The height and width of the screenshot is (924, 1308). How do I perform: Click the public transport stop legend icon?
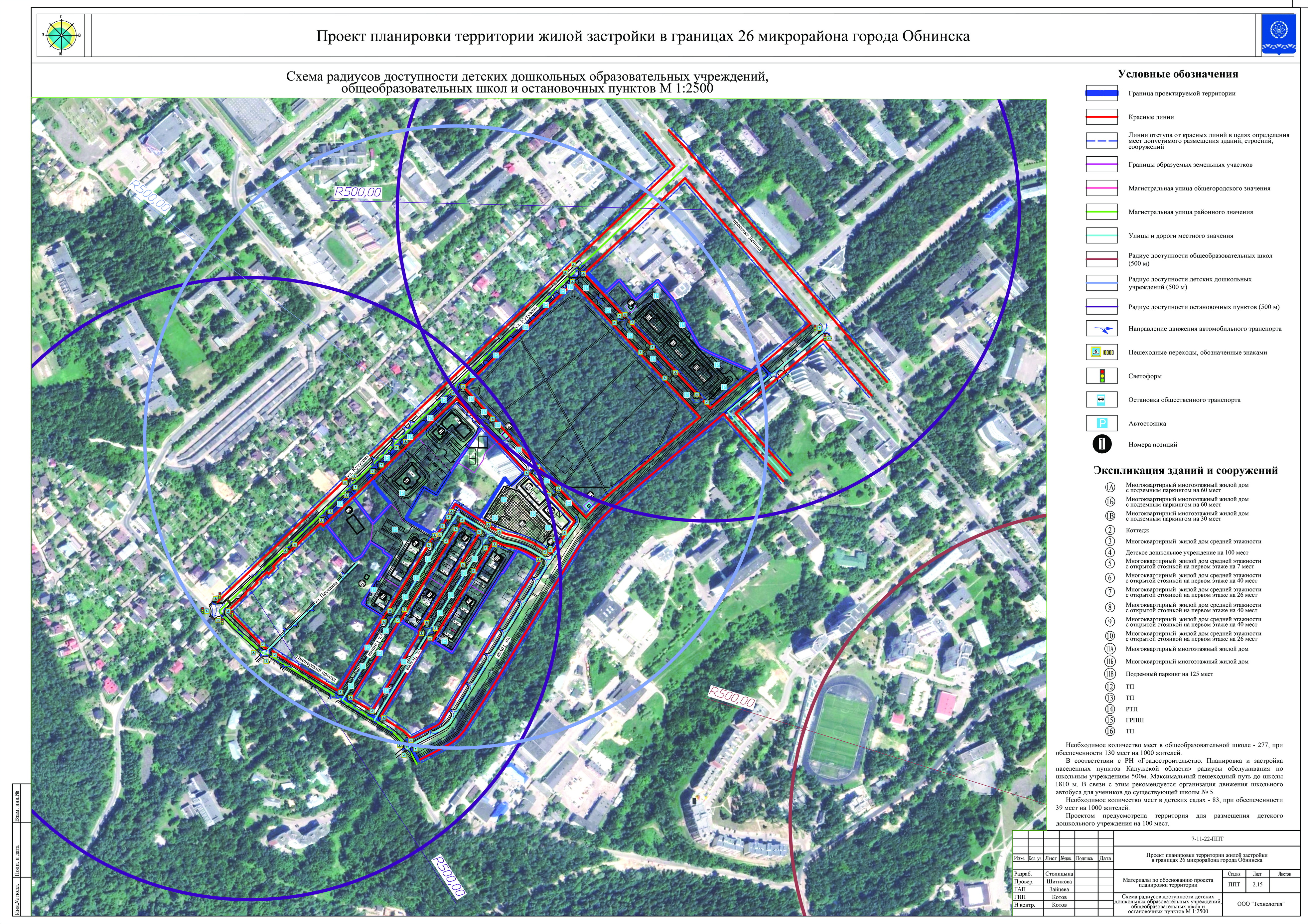(1101, 400)
